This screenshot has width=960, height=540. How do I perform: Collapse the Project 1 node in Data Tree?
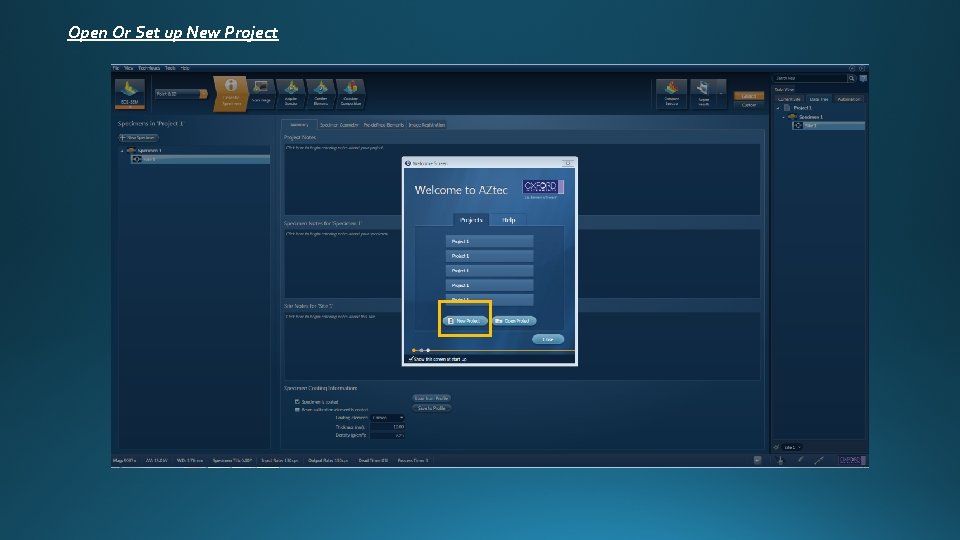778,108
